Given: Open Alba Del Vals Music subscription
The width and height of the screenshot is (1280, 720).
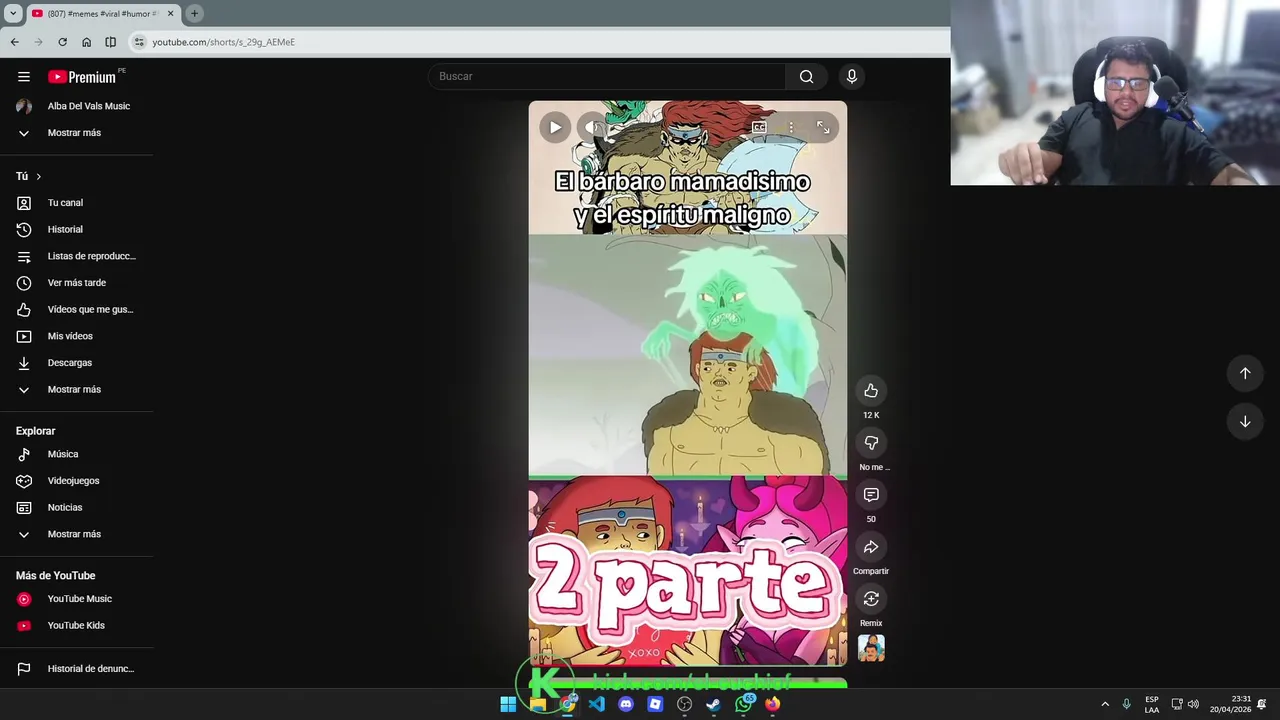Looking at the screenshot, I should click(x=77, y=106).
